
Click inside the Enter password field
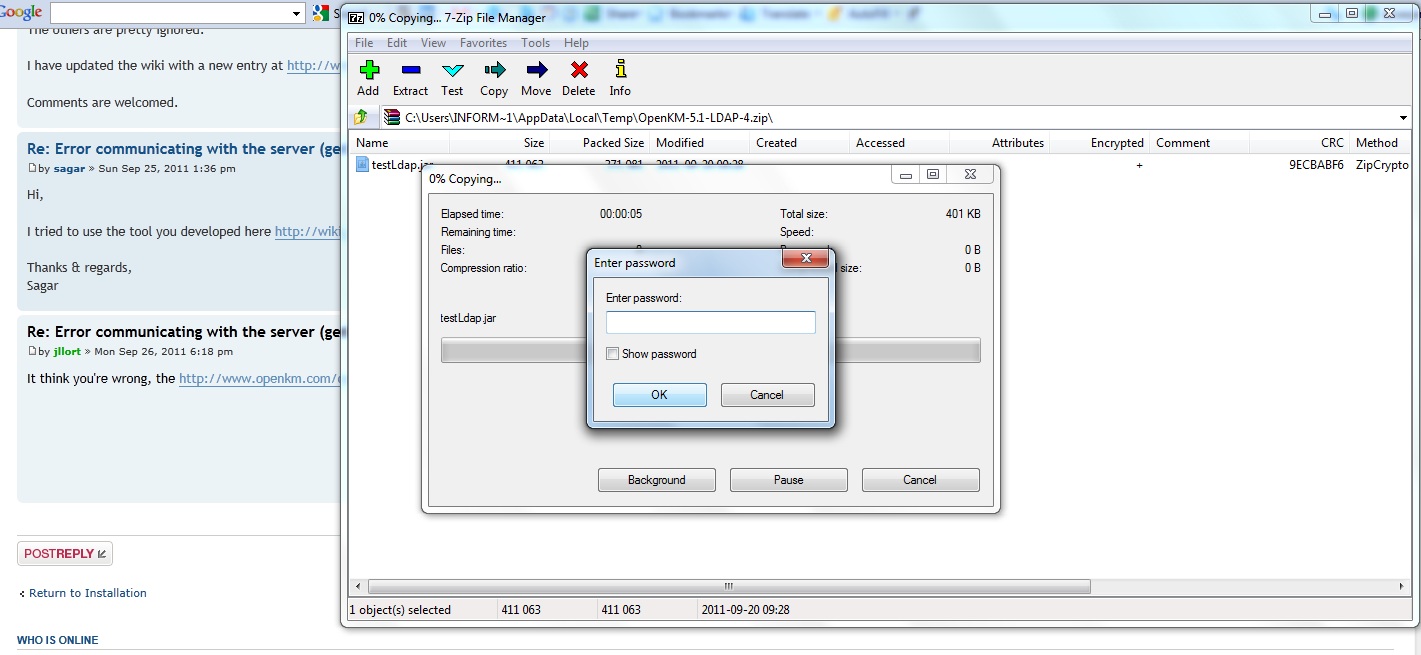click(710, 322)
